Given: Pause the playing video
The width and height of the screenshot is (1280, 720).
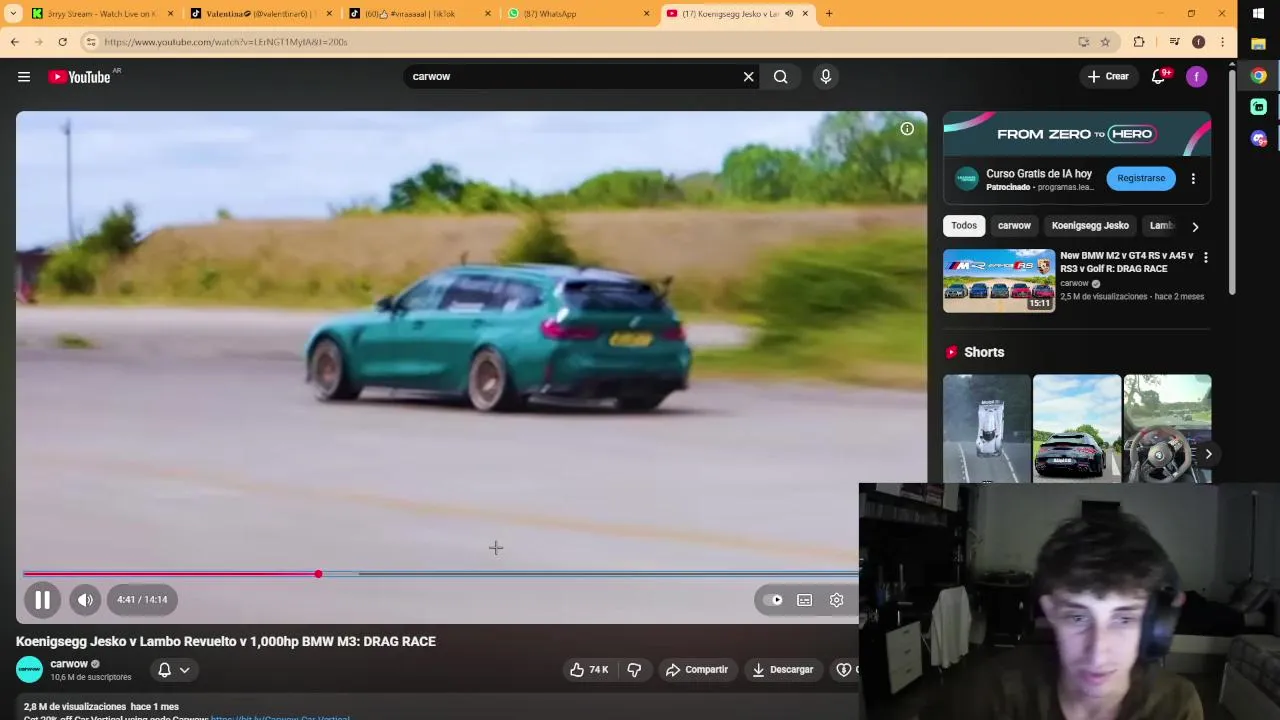Looking at the screenshot, I should tap(42, 600).
